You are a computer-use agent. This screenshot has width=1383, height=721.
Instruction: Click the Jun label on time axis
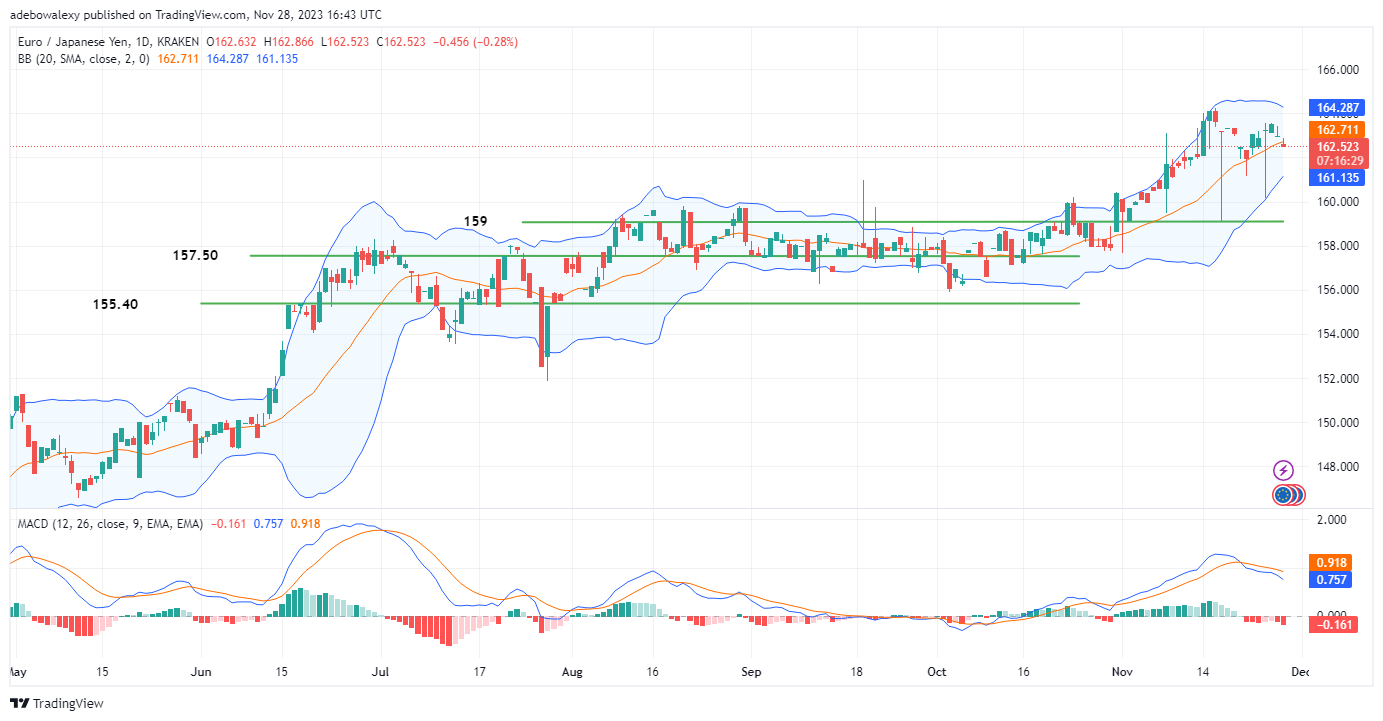(x=201, y=673)
